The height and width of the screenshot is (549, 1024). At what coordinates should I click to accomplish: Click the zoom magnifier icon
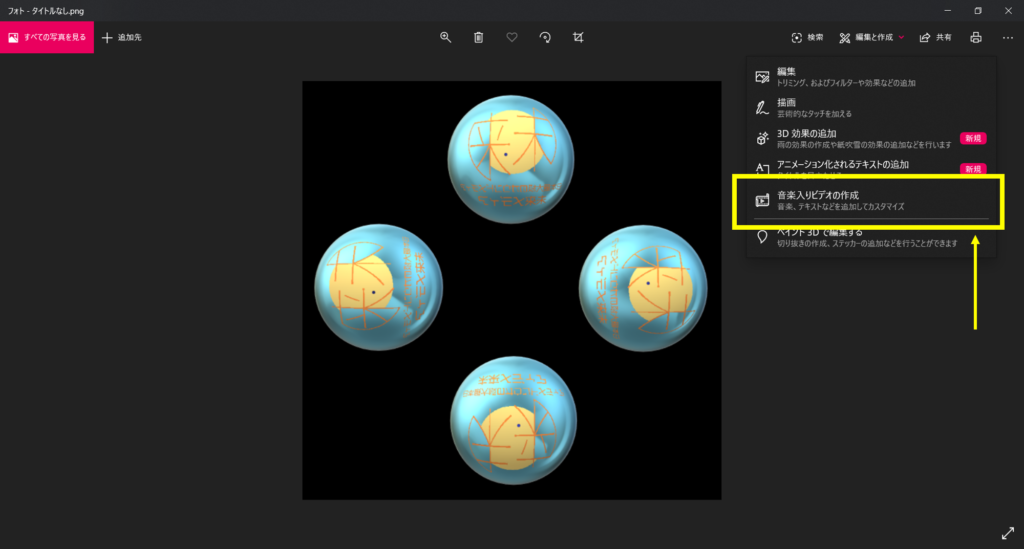click(x=445, y=37)
